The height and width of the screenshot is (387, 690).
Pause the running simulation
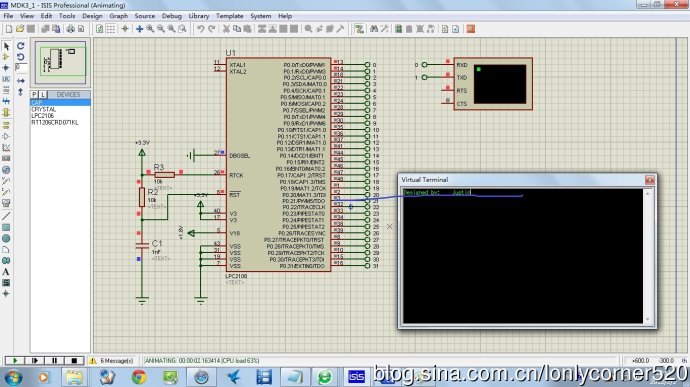54,361
